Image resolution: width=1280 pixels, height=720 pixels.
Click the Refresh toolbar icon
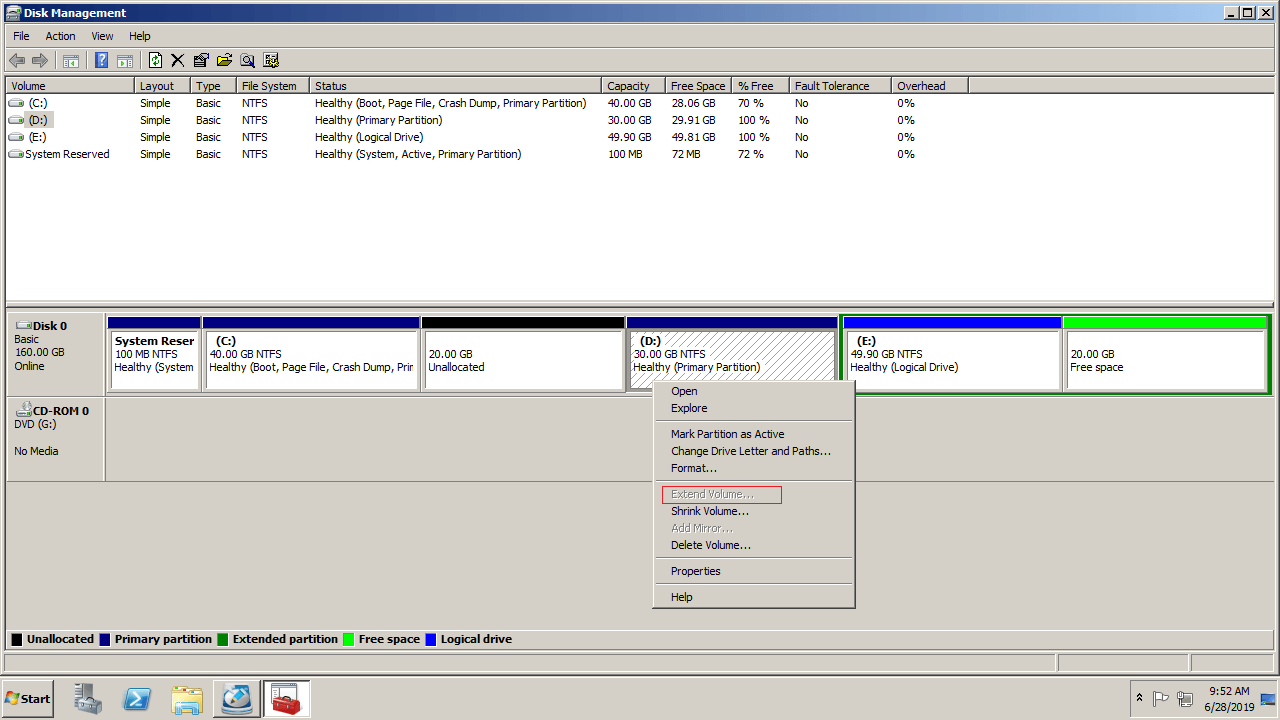point(155,60)
